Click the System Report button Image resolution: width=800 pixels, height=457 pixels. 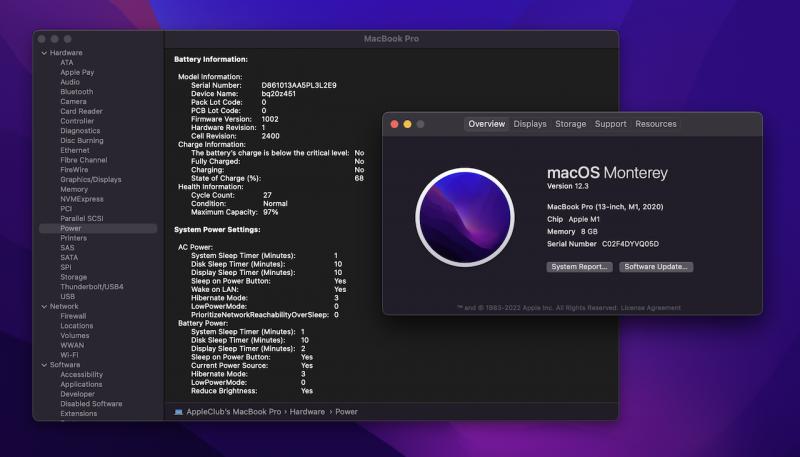pyautogui.click(x=579, y=267)
